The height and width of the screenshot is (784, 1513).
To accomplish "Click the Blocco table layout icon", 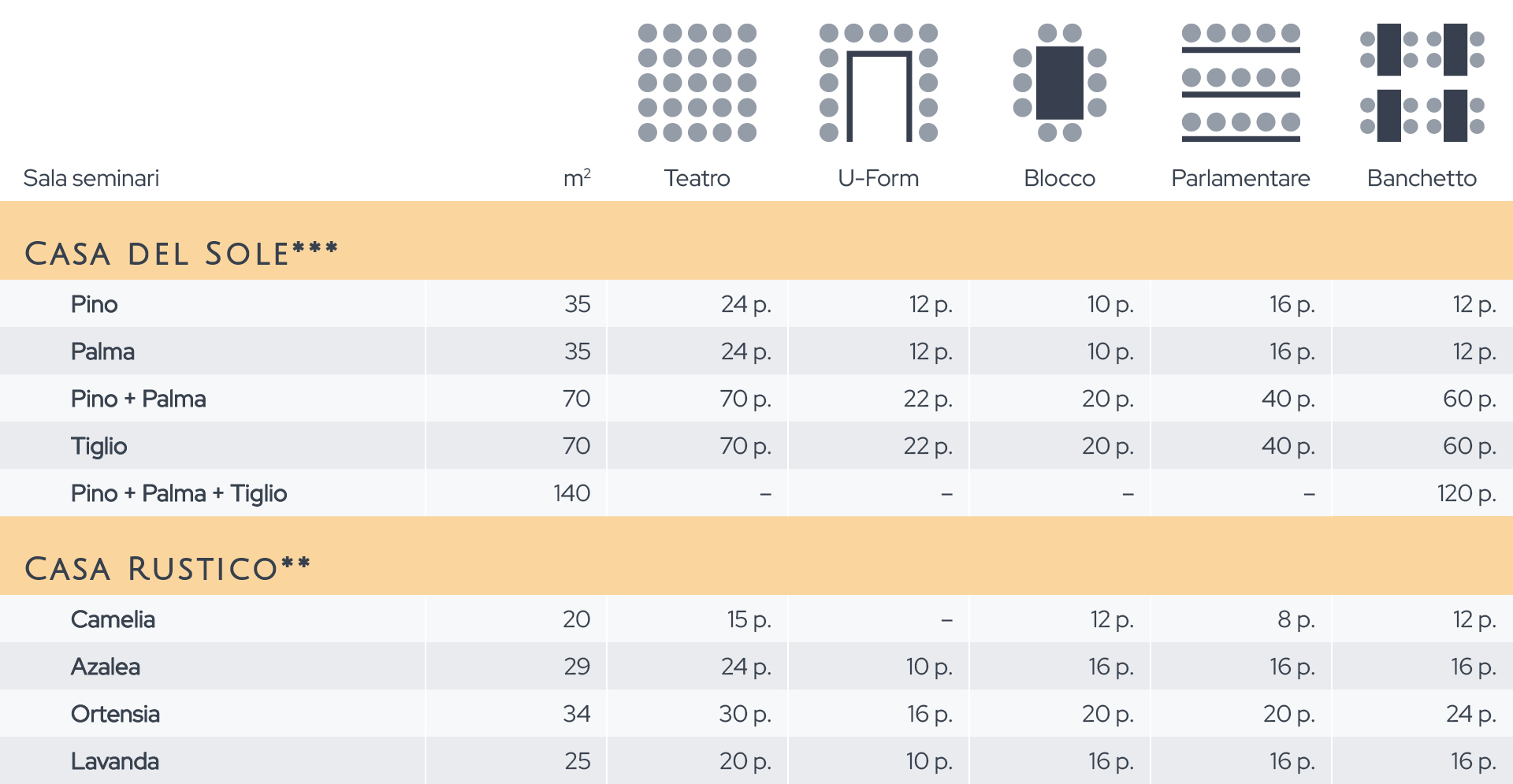I will (1060, 83).
